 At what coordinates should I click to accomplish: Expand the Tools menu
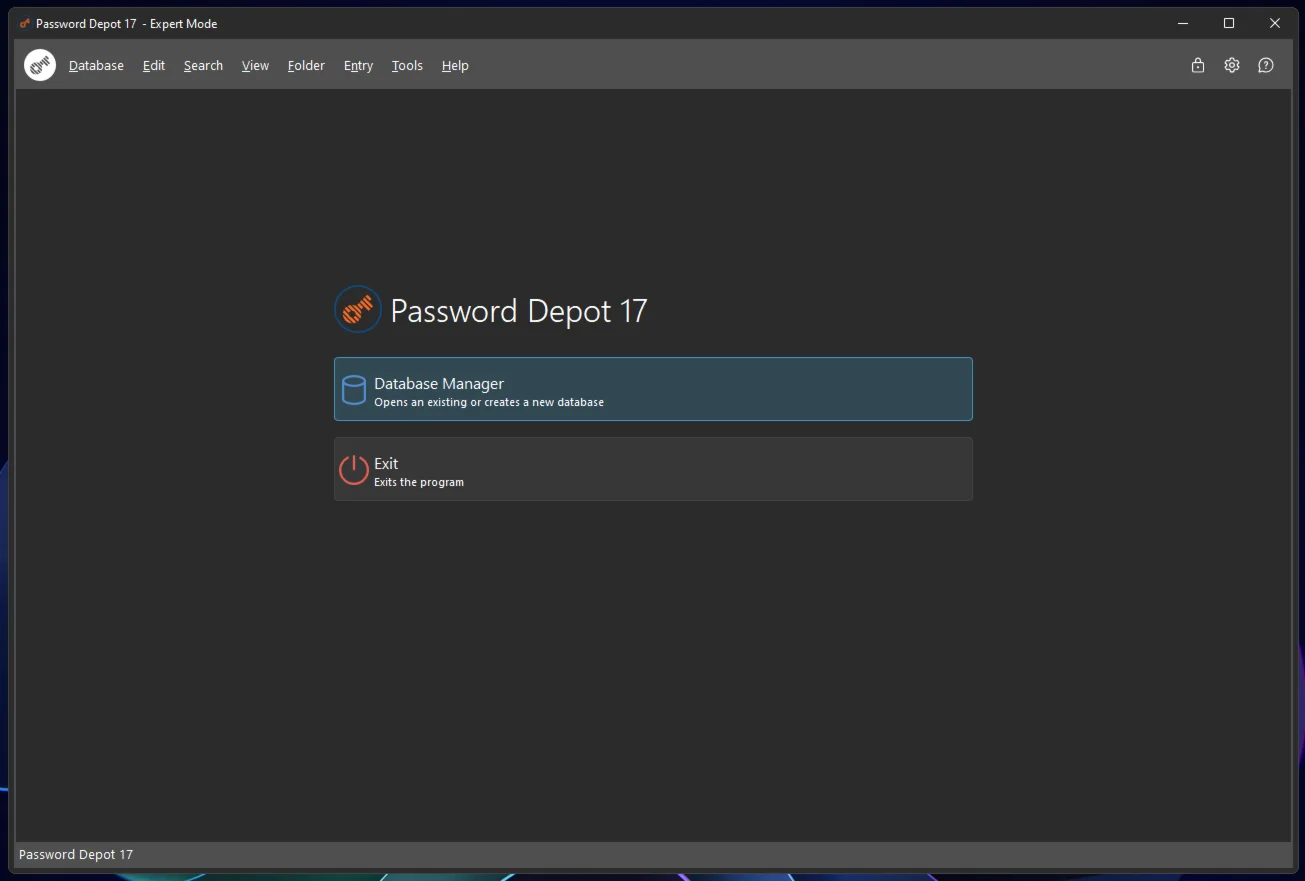click(x=407, y=66)
